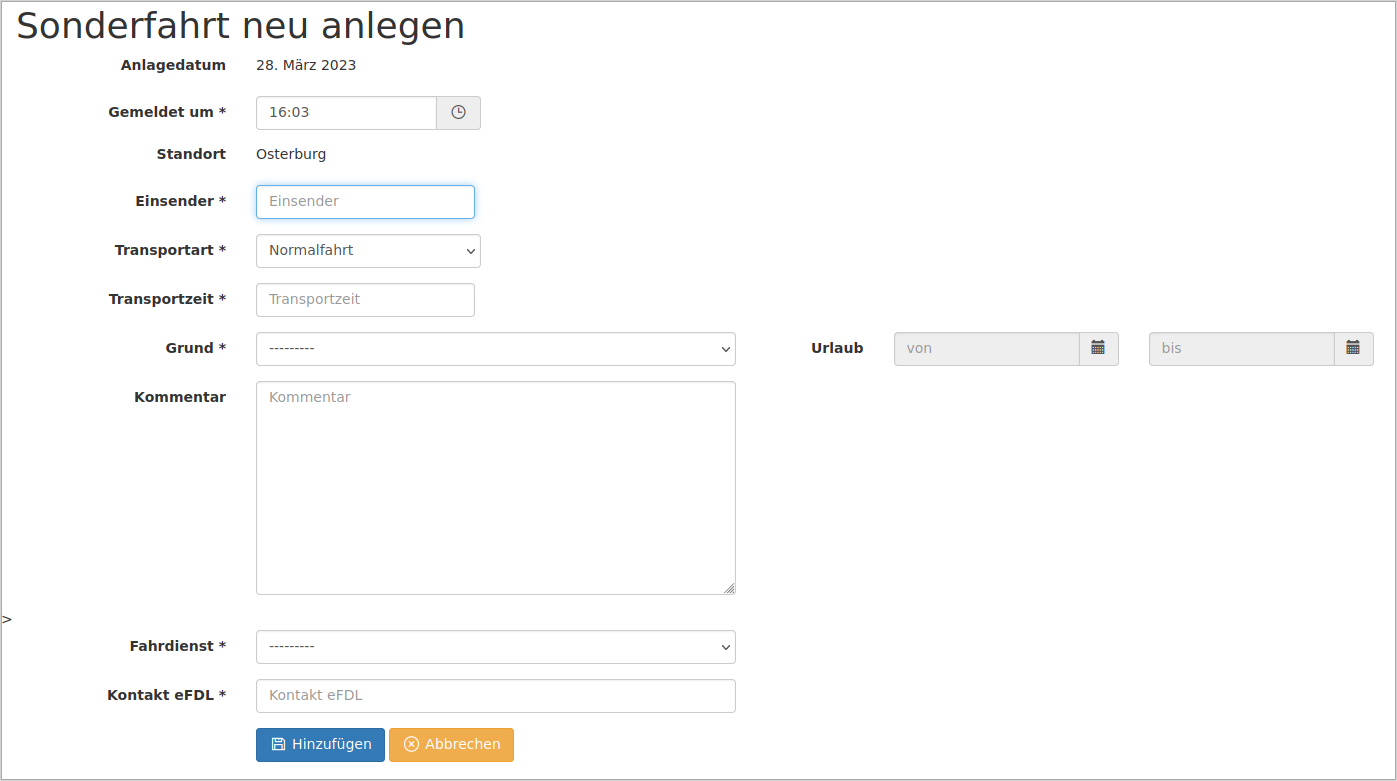
Task: Click the Urlaub von date field
Action: (986, 349)
